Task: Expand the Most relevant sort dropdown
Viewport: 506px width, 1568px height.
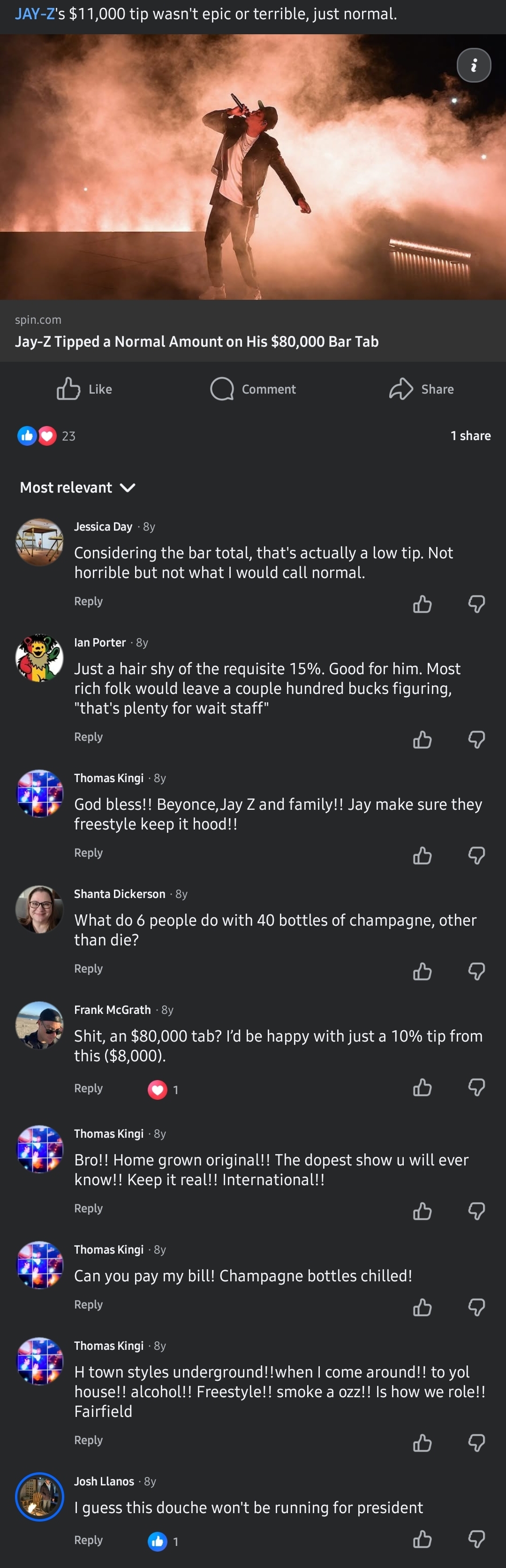Action: [x=77, y=487]
